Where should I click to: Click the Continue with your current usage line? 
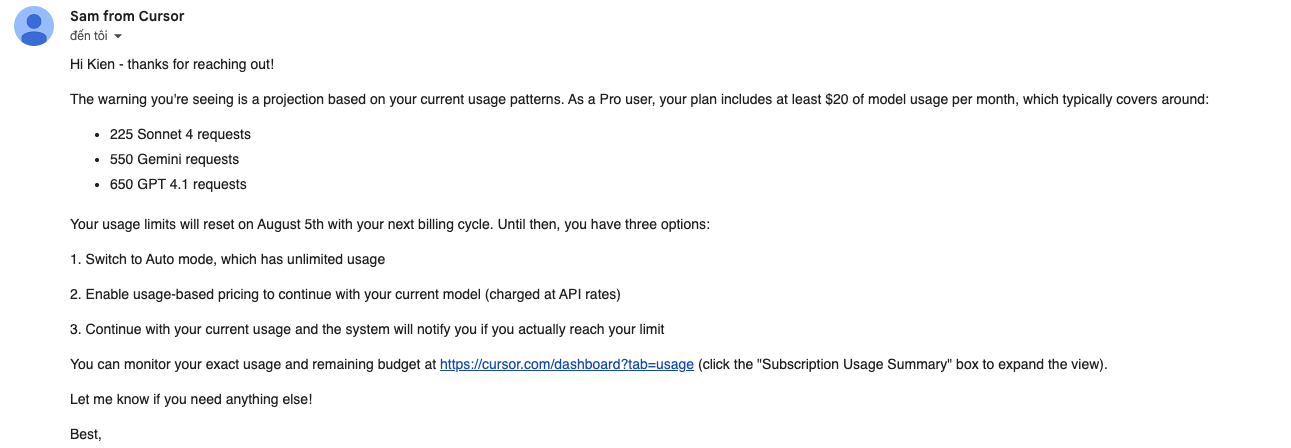[x=367, y=329]
